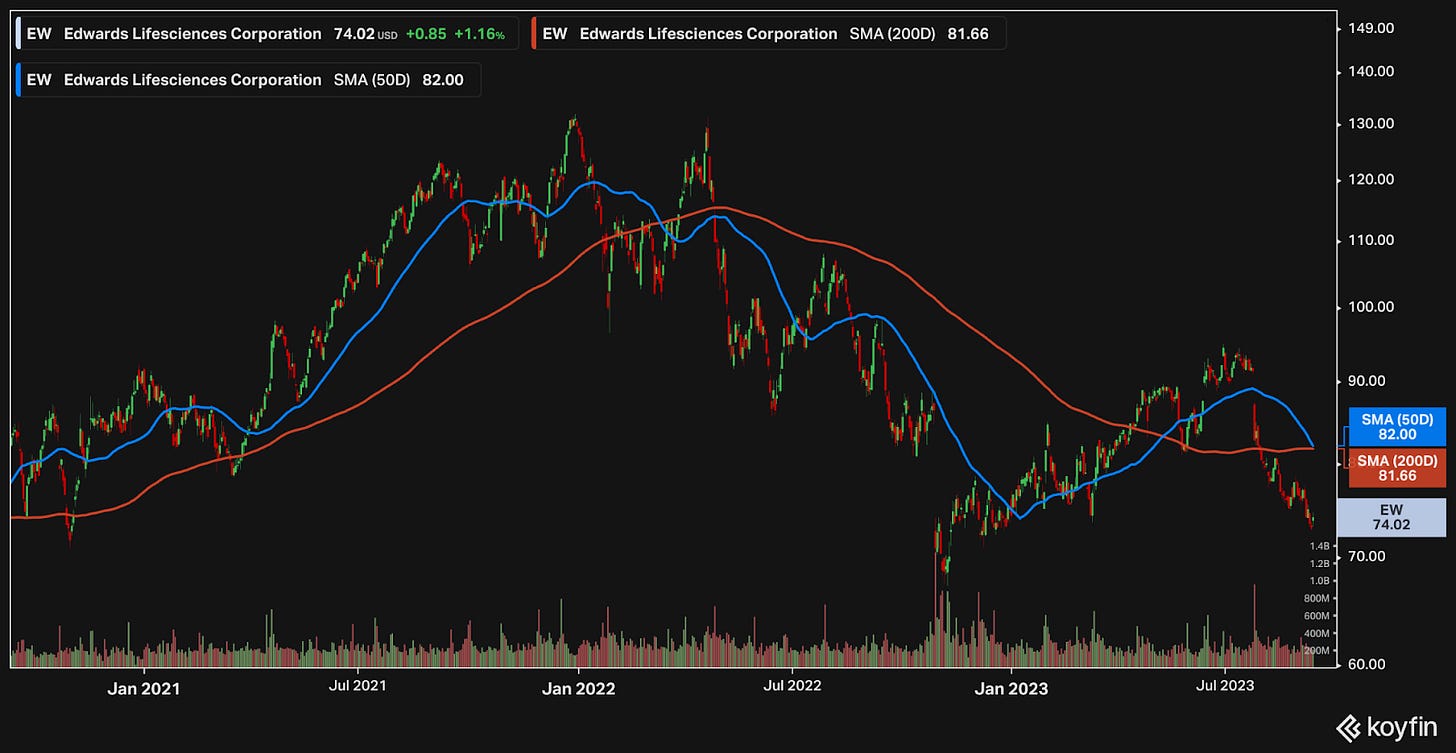Click the red SMA (200D) 81.66 axis tag
1456x753 pixels.
pyautogui.click(x=1397, y=468)
